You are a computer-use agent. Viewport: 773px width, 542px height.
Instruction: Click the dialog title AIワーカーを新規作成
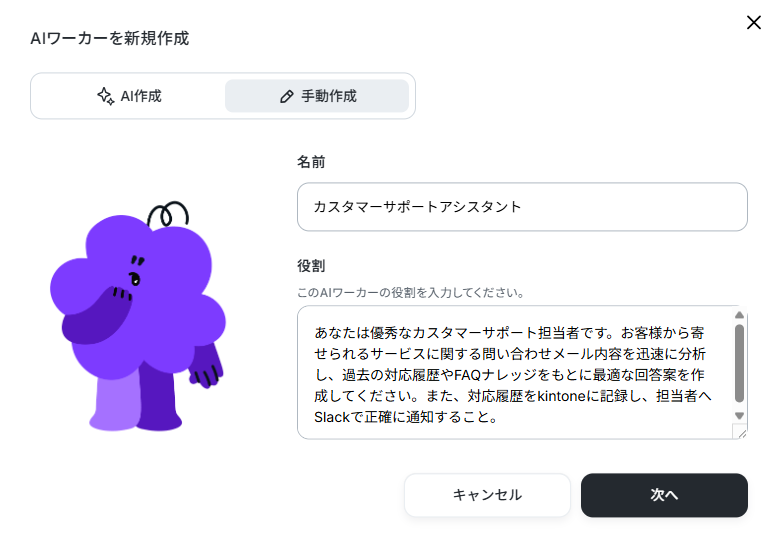[x=110, y=38]
